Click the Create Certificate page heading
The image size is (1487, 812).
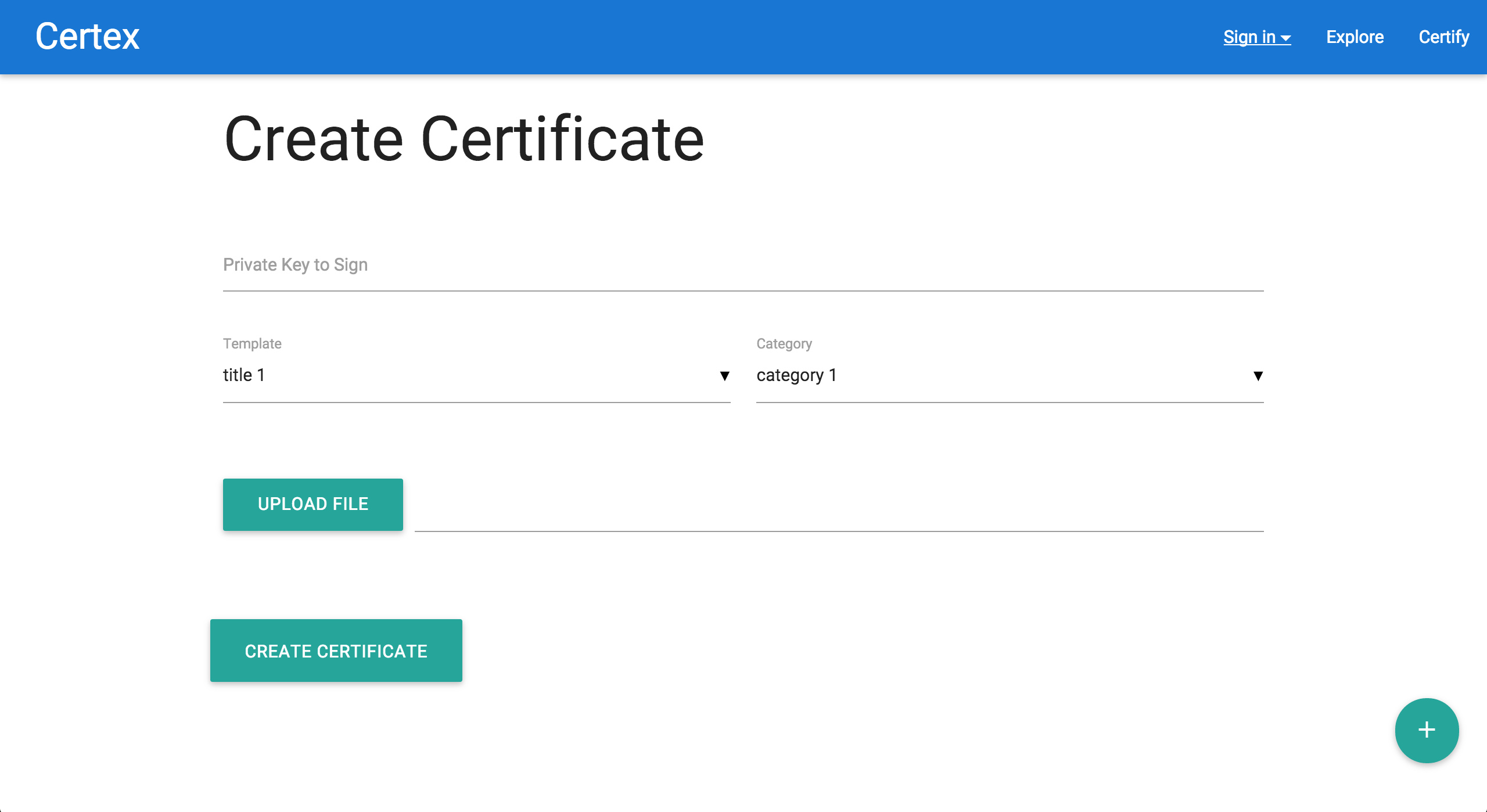pos(464,139)
